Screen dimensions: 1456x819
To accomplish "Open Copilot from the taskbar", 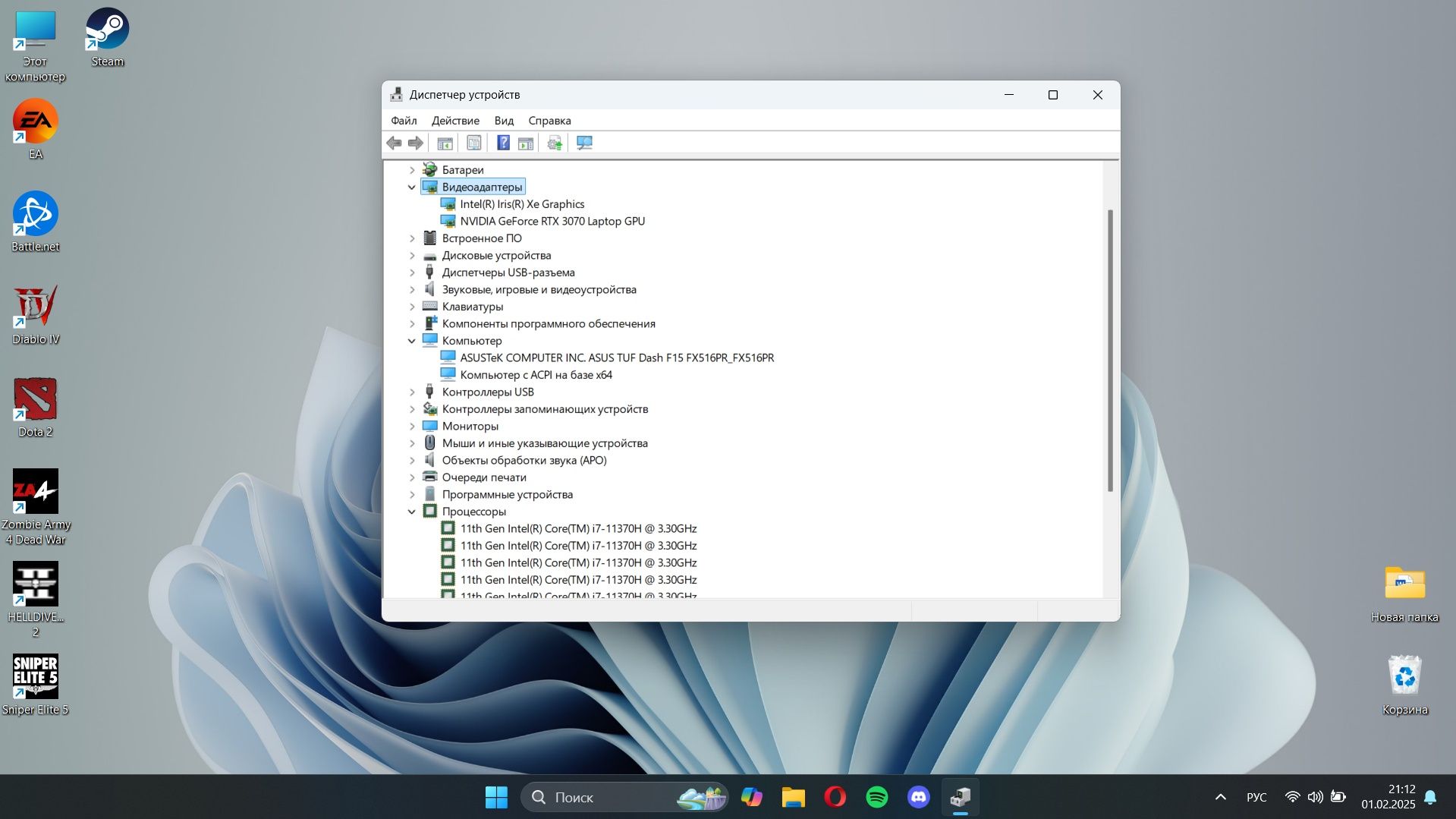I will click(x=751, y=797).
